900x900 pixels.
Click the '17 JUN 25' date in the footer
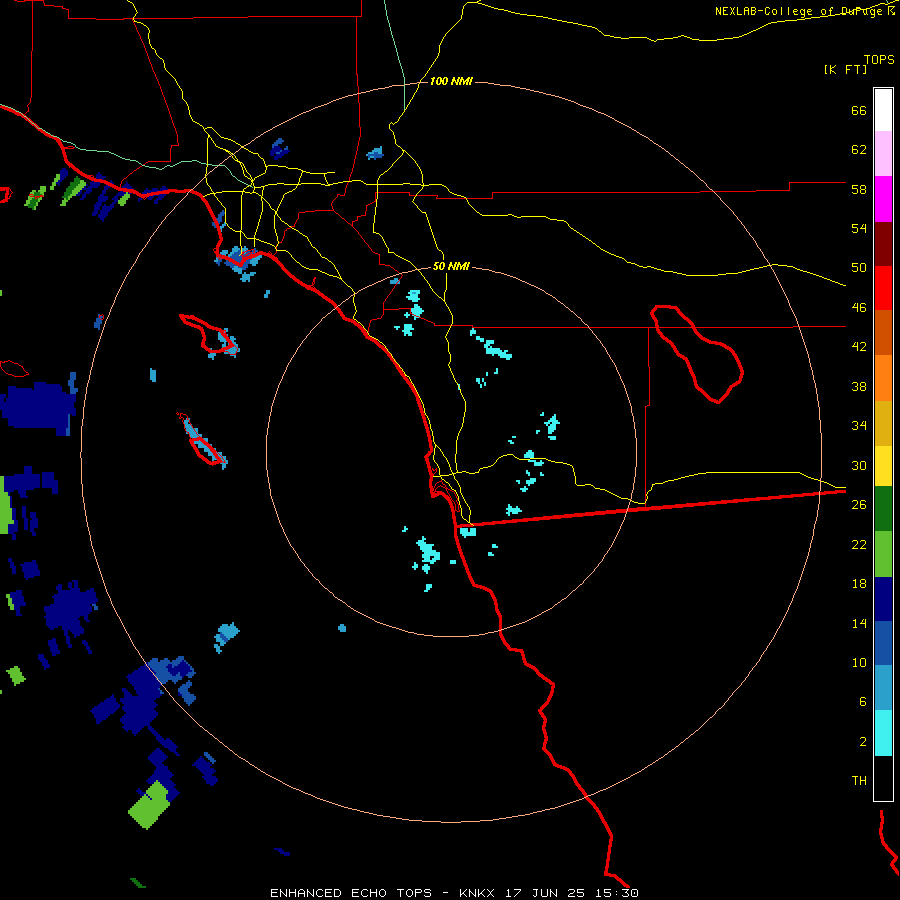[x=545, y=893]
